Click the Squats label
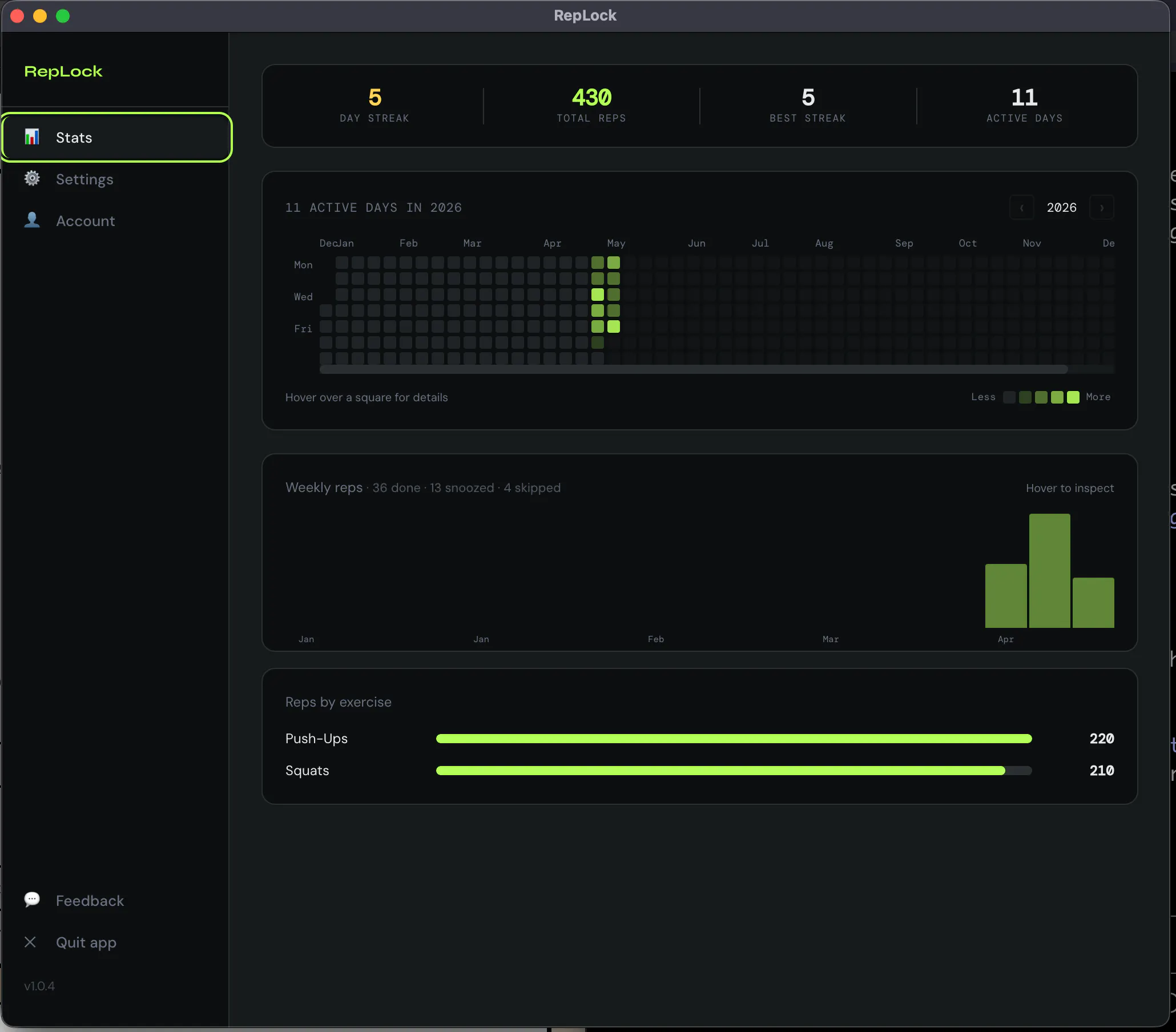 [x=307, y=771]
